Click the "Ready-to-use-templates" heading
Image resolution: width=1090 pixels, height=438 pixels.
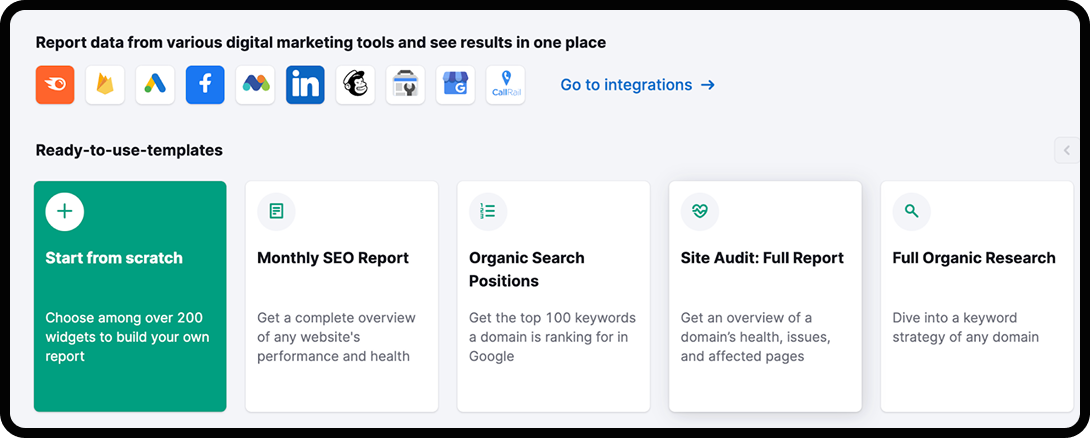coord(129,150)
